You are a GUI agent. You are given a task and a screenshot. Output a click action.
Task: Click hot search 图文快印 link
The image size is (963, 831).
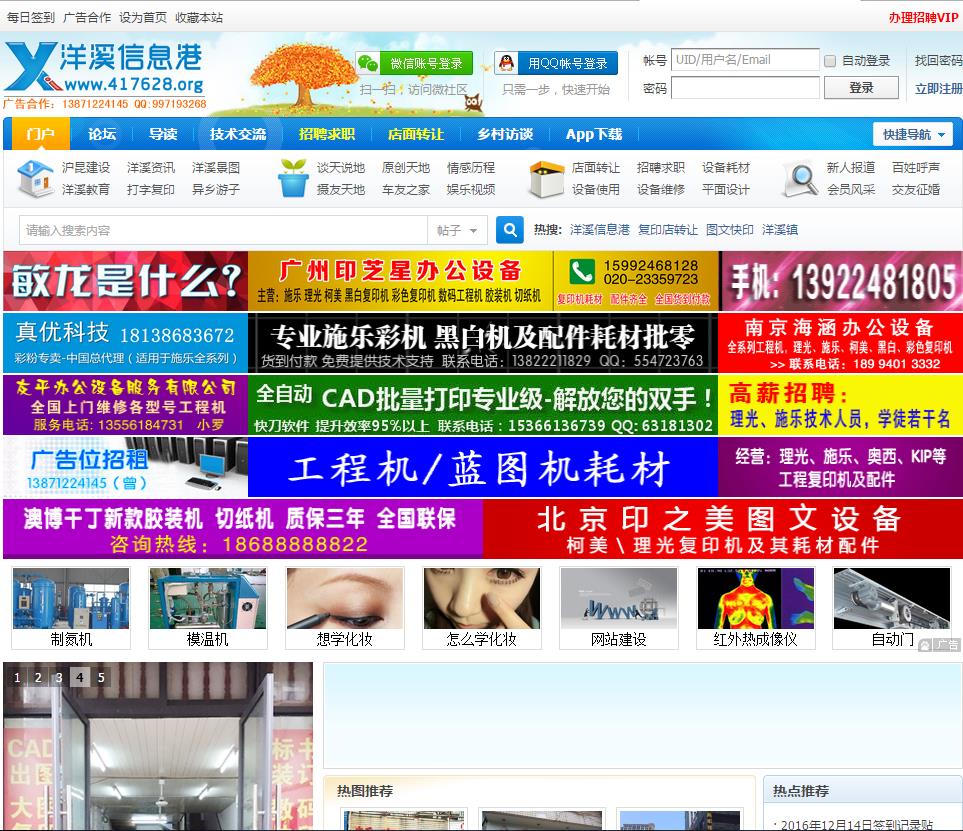[730, 230]
